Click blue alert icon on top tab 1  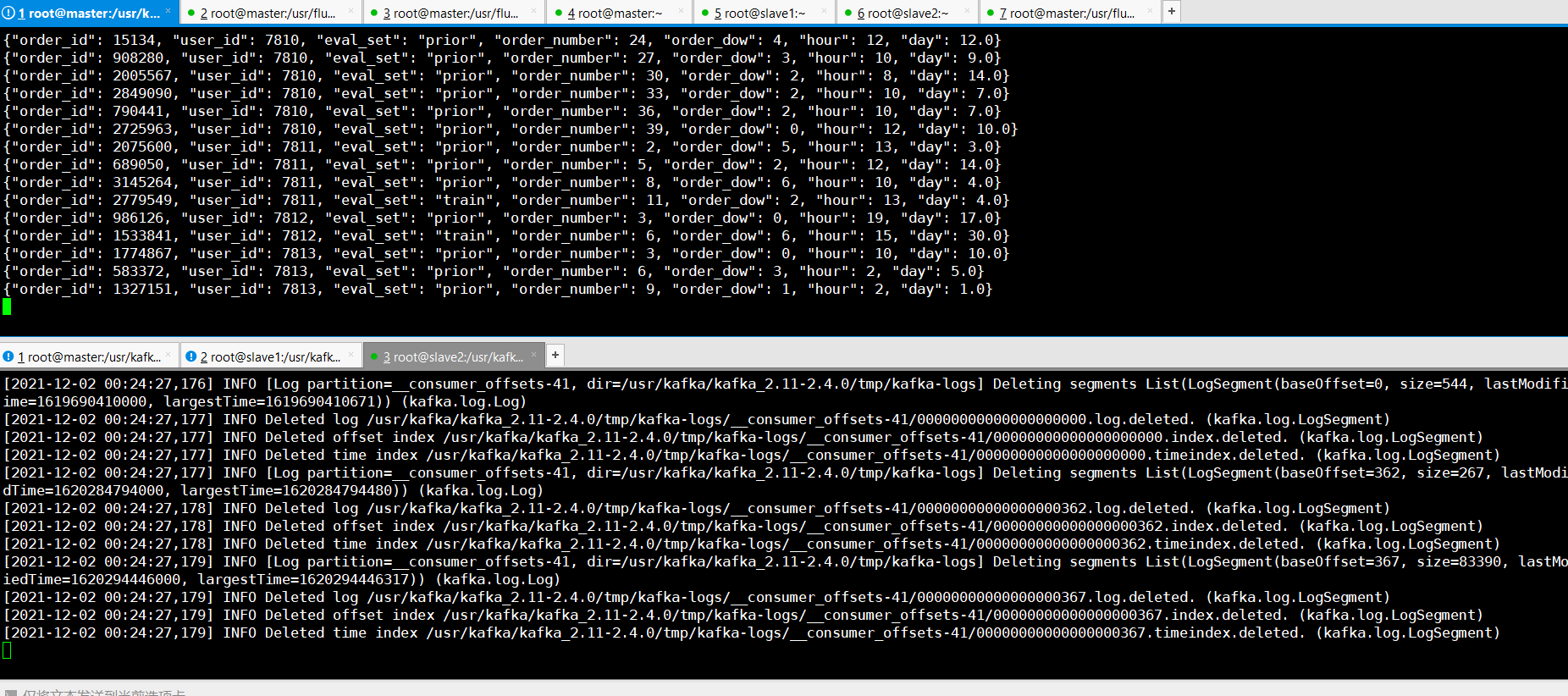(x=8, y=14)
